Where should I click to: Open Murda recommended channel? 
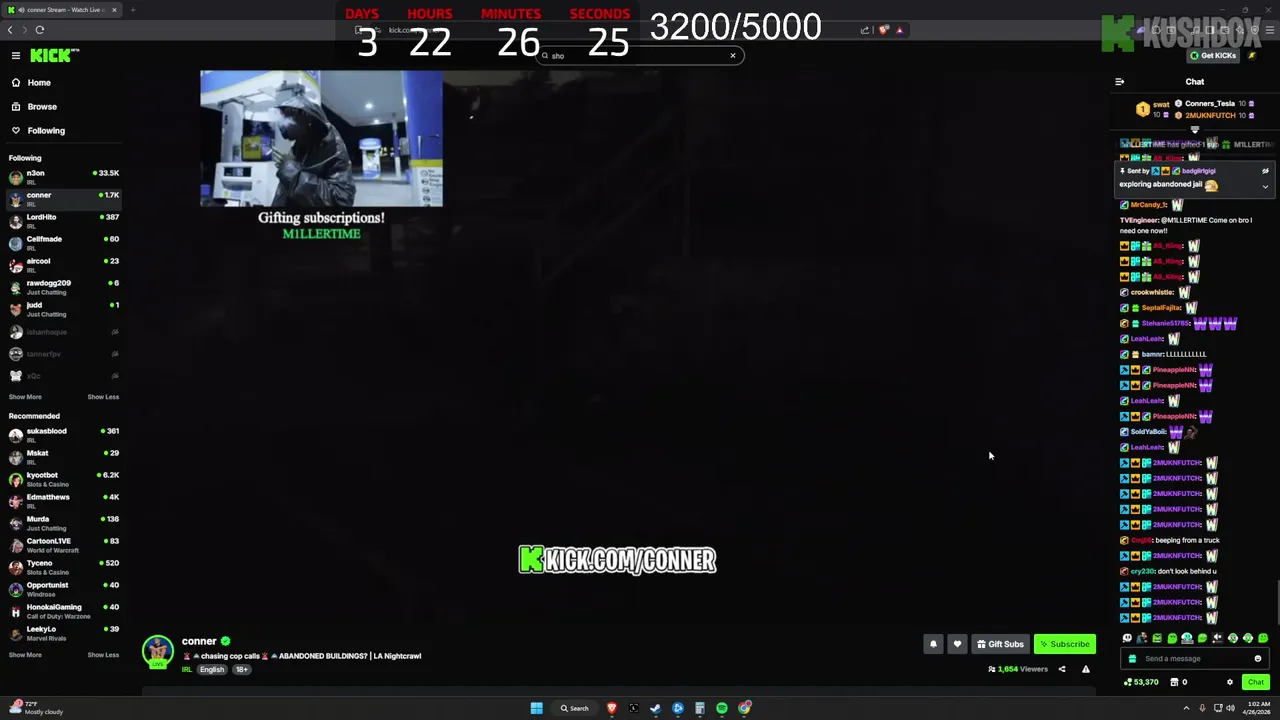(x=64, y=522)
